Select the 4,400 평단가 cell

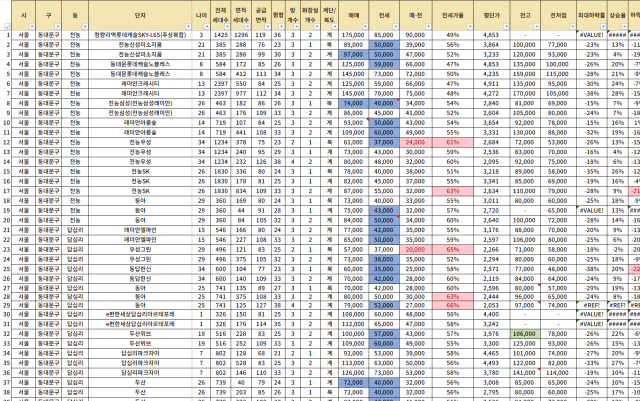tap(491, 314)
